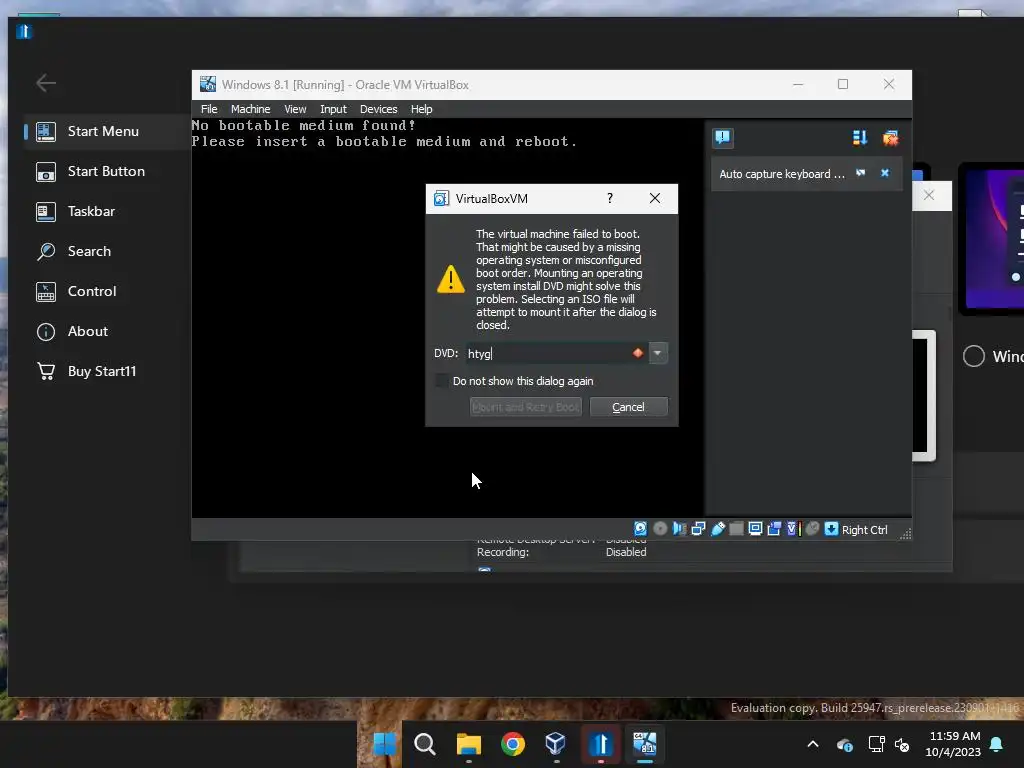Image resolution: width=1024 pixels, height=768 pixels.
Task: Click muted volume tray icon
Action: pos(902,744)
